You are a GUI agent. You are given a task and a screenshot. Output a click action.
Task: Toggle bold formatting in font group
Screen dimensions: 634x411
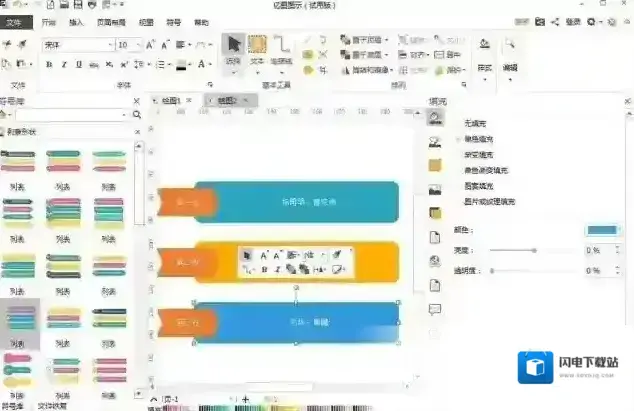click(49, 65)
